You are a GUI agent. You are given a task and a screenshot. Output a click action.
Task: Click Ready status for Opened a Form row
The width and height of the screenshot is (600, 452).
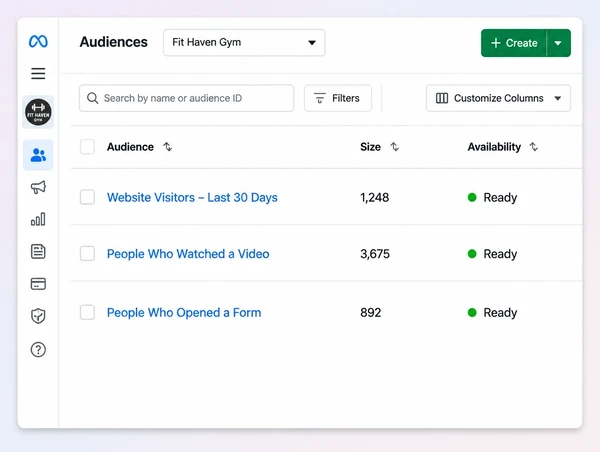click(492, 313)
